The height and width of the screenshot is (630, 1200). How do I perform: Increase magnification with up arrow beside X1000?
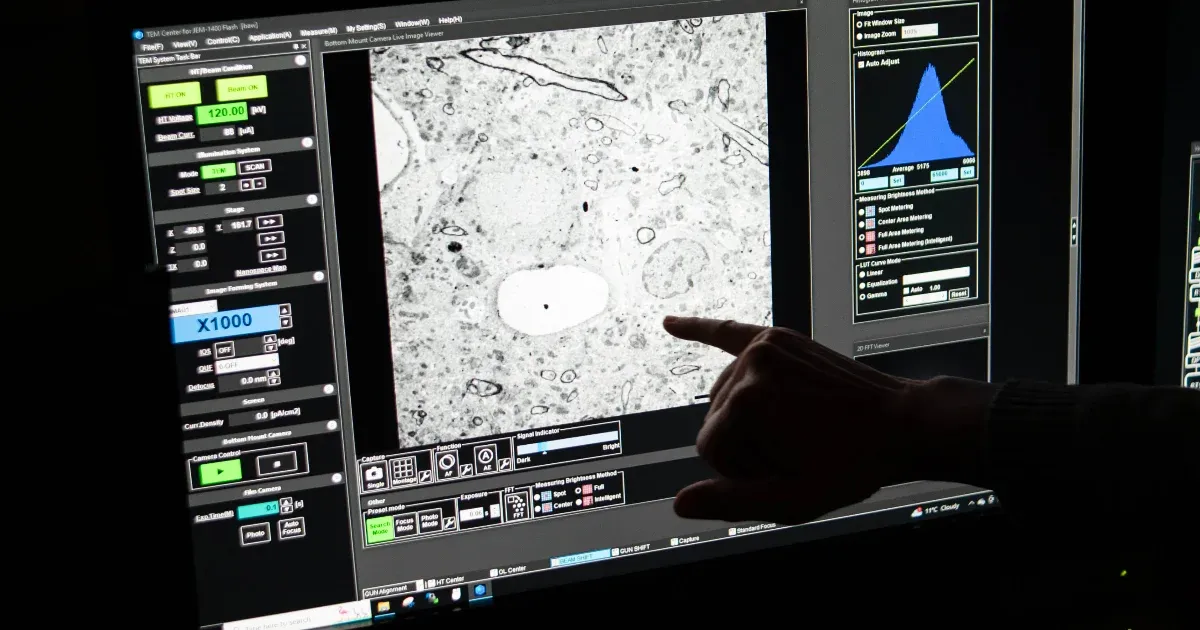[285, 311]
